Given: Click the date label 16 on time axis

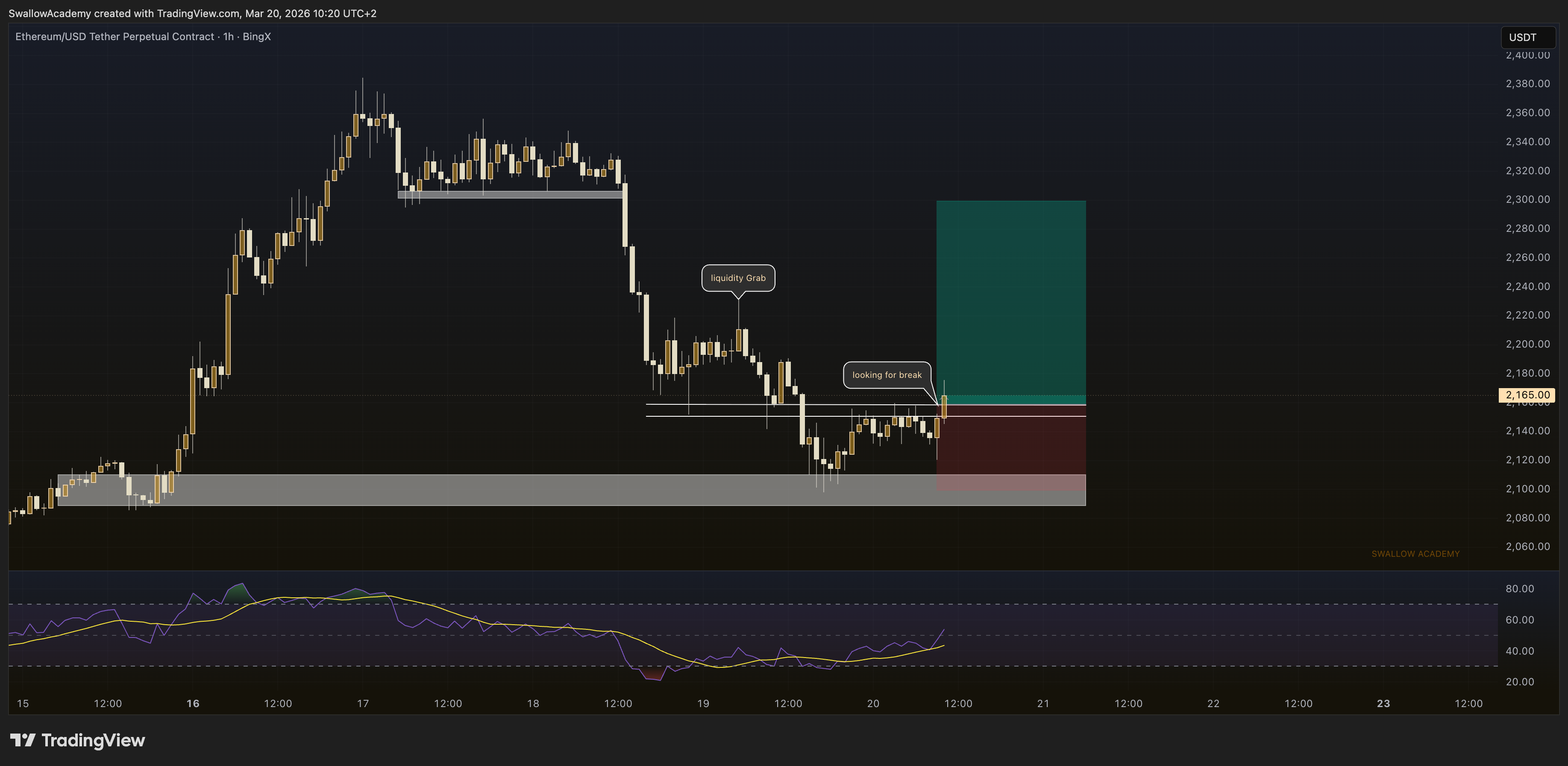Looking at the screenshot, I should 193,703.
